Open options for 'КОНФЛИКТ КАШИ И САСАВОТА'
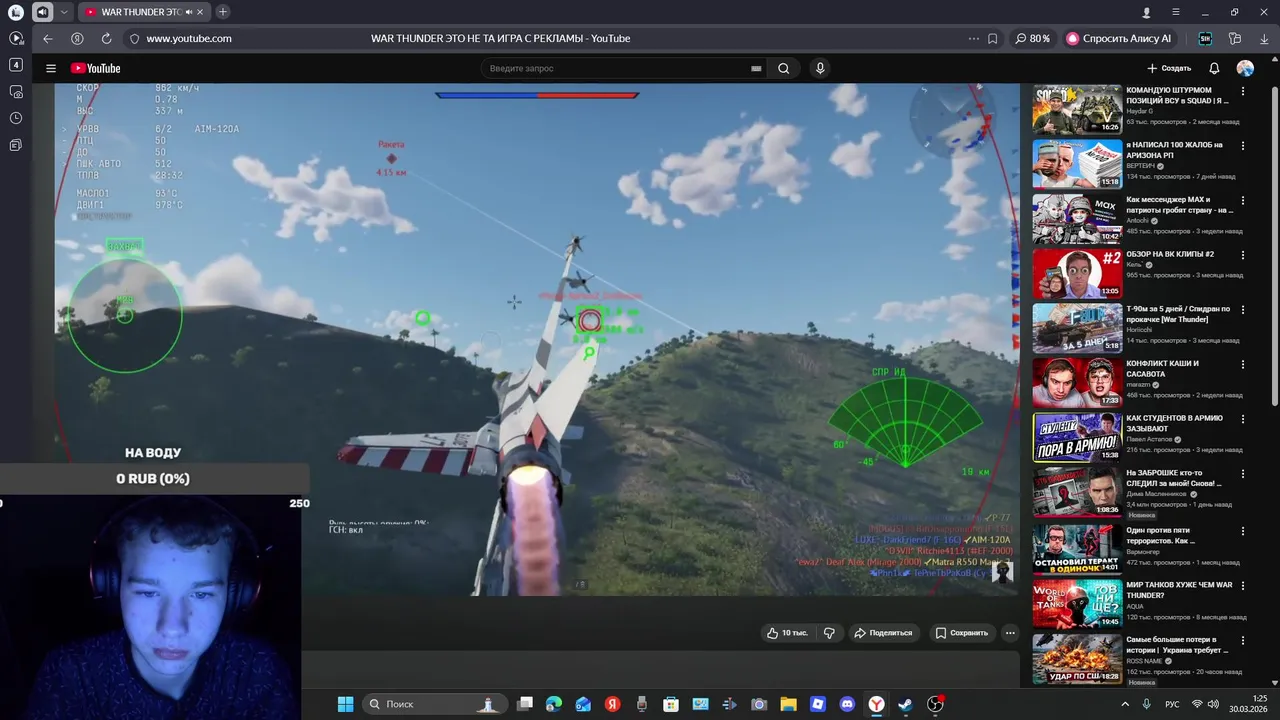 1243,364
